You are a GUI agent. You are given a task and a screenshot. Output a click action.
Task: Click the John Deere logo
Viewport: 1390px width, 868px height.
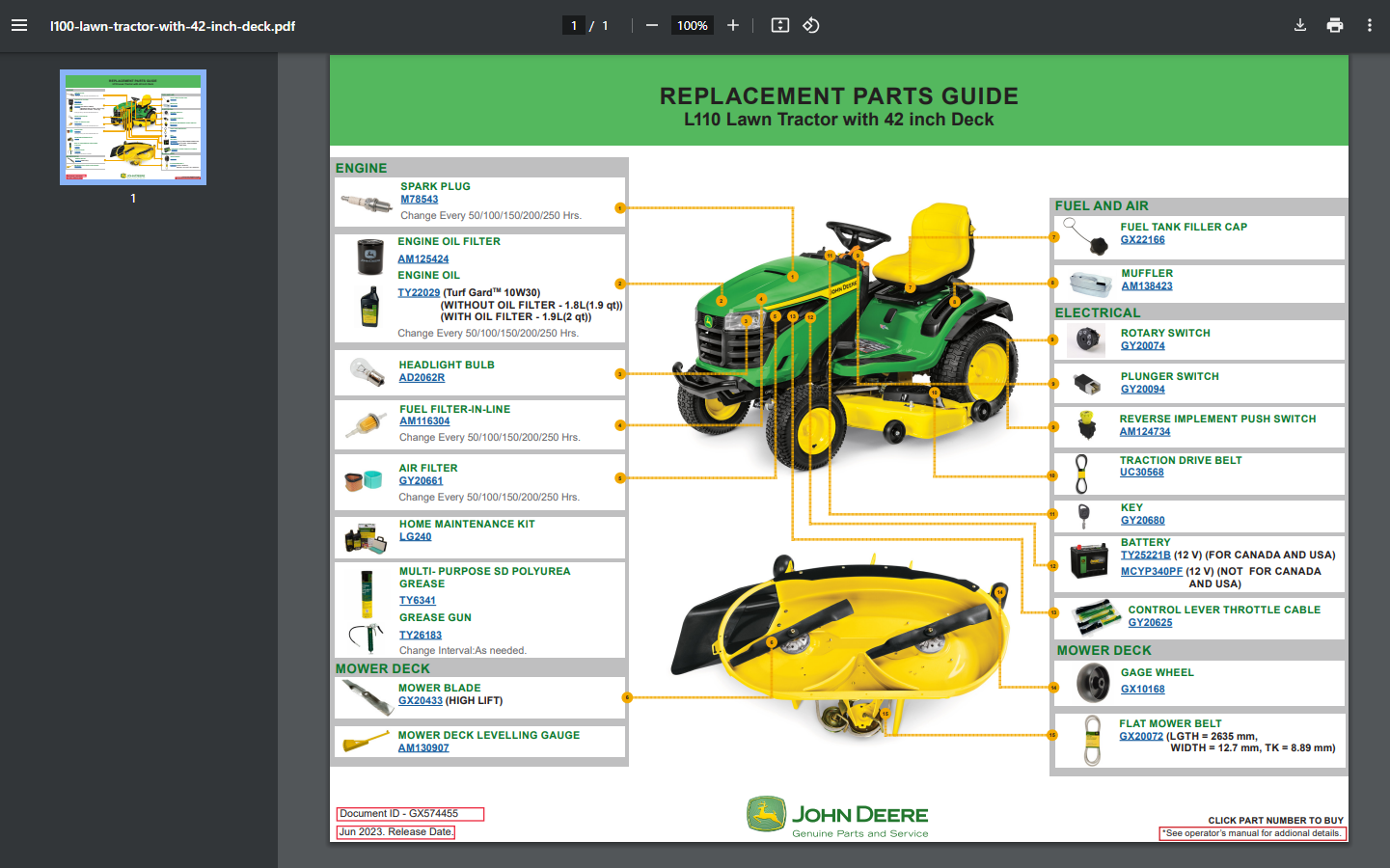(x=837, y=817)
